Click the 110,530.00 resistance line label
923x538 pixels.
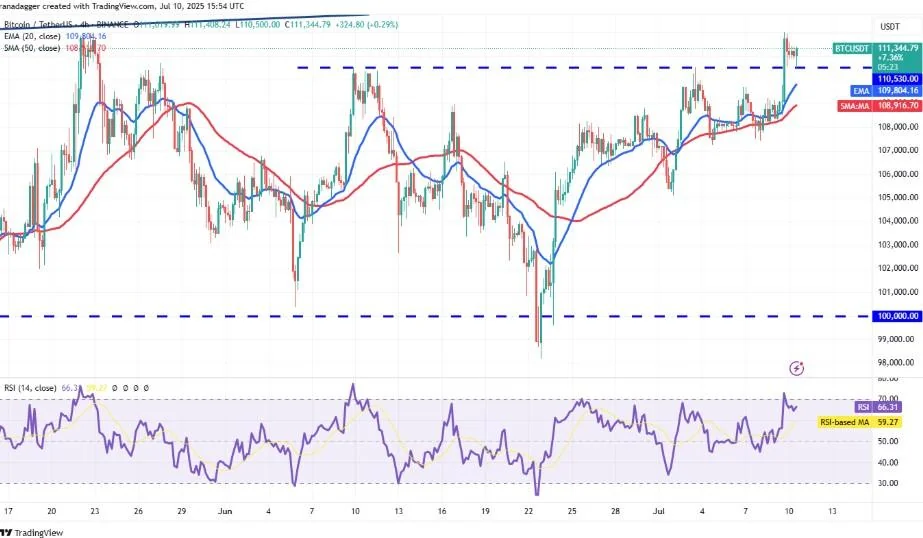tap(898, 78)
